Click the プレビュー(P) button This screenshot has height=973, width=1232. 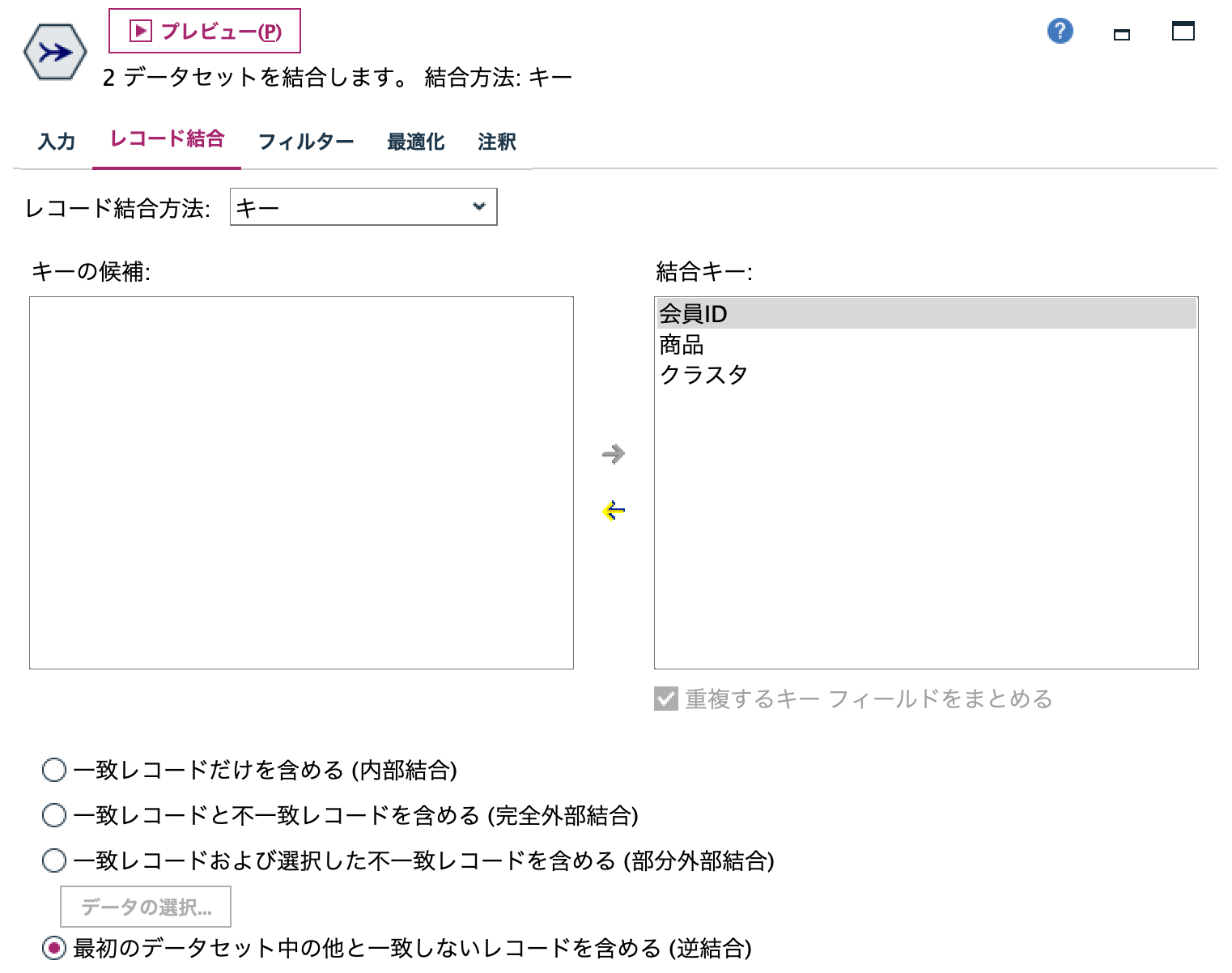[x=205, y=31]
